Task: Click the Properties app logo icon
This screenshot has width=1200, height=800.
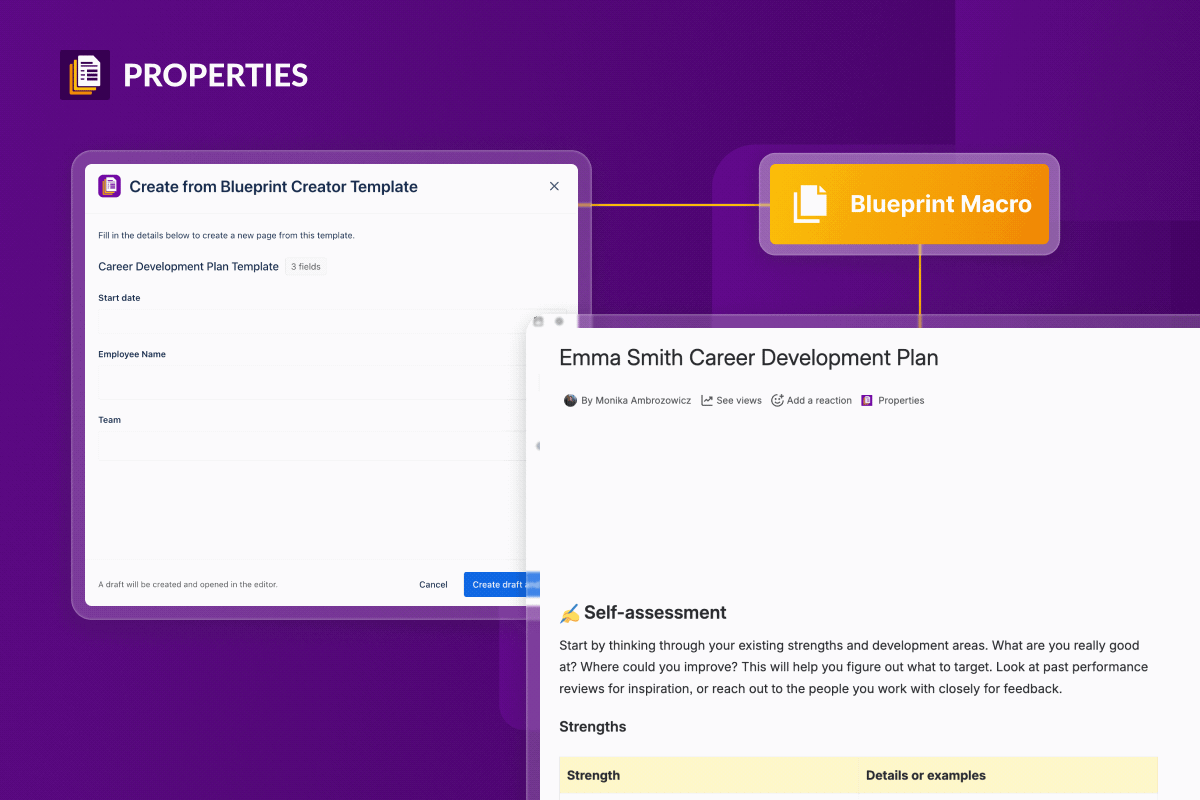Action: pyautogui.click(x=85, y=75)
